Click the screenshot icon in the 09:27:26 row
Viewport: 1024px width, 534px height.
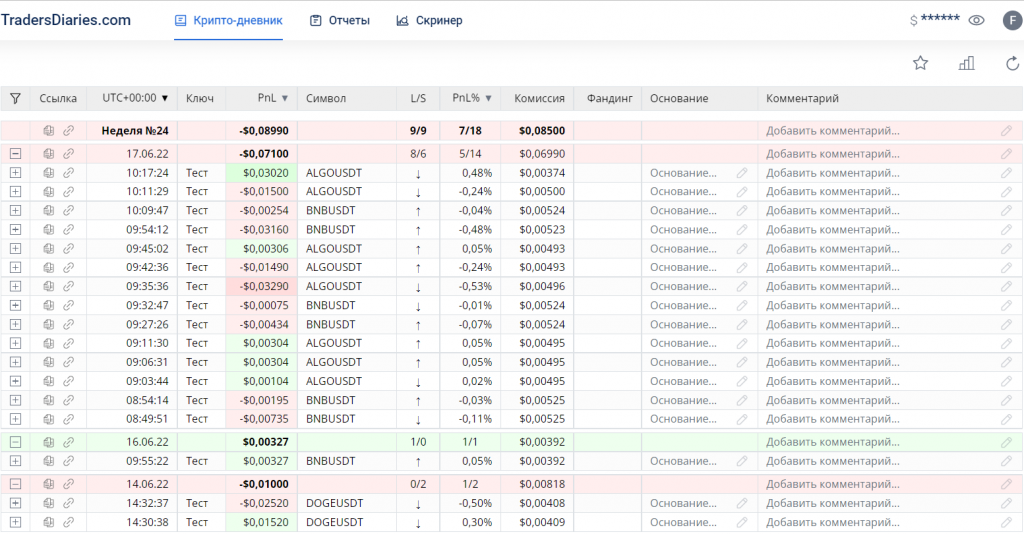[48, 324]
